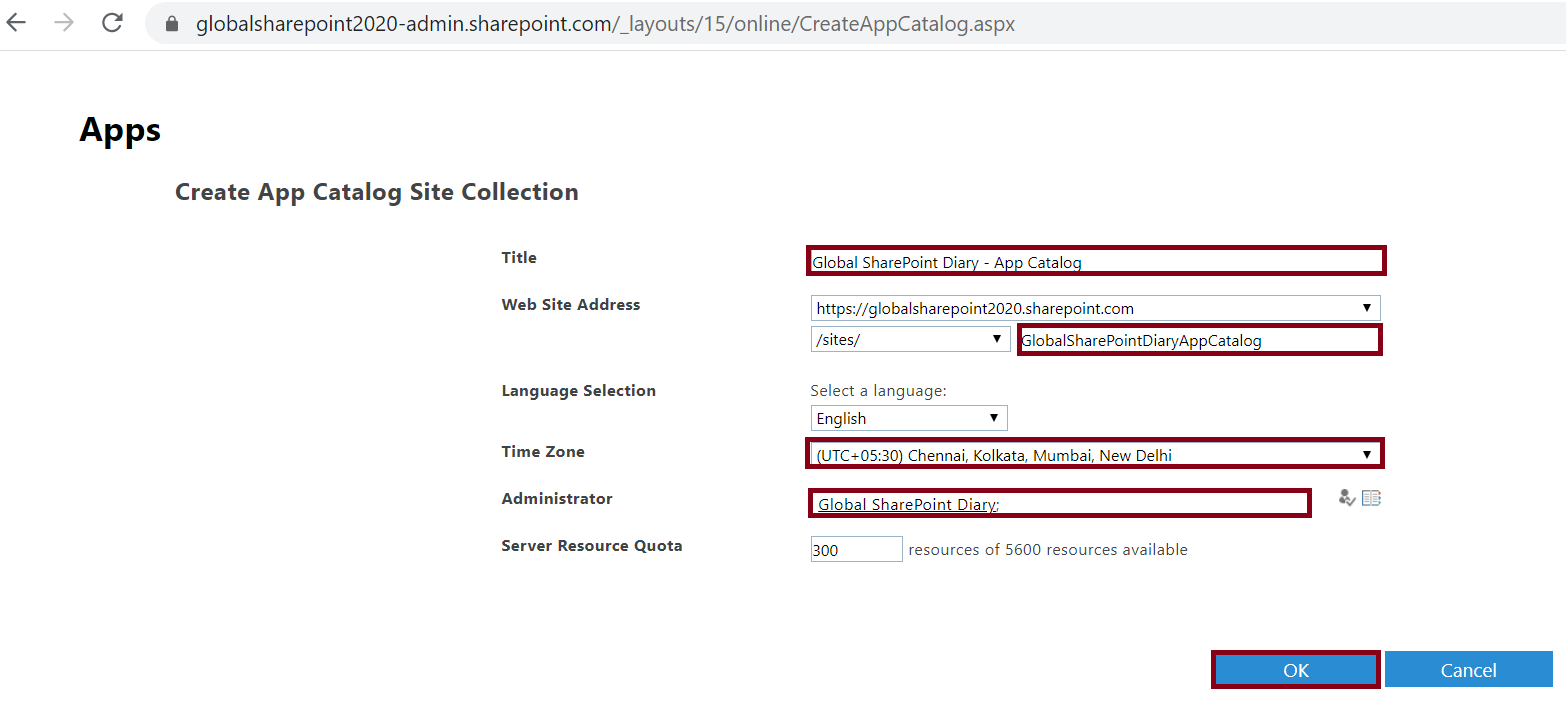Click inside the Title text field
This screenshot has width=1566, height=701.
[x=1095, y=261]
